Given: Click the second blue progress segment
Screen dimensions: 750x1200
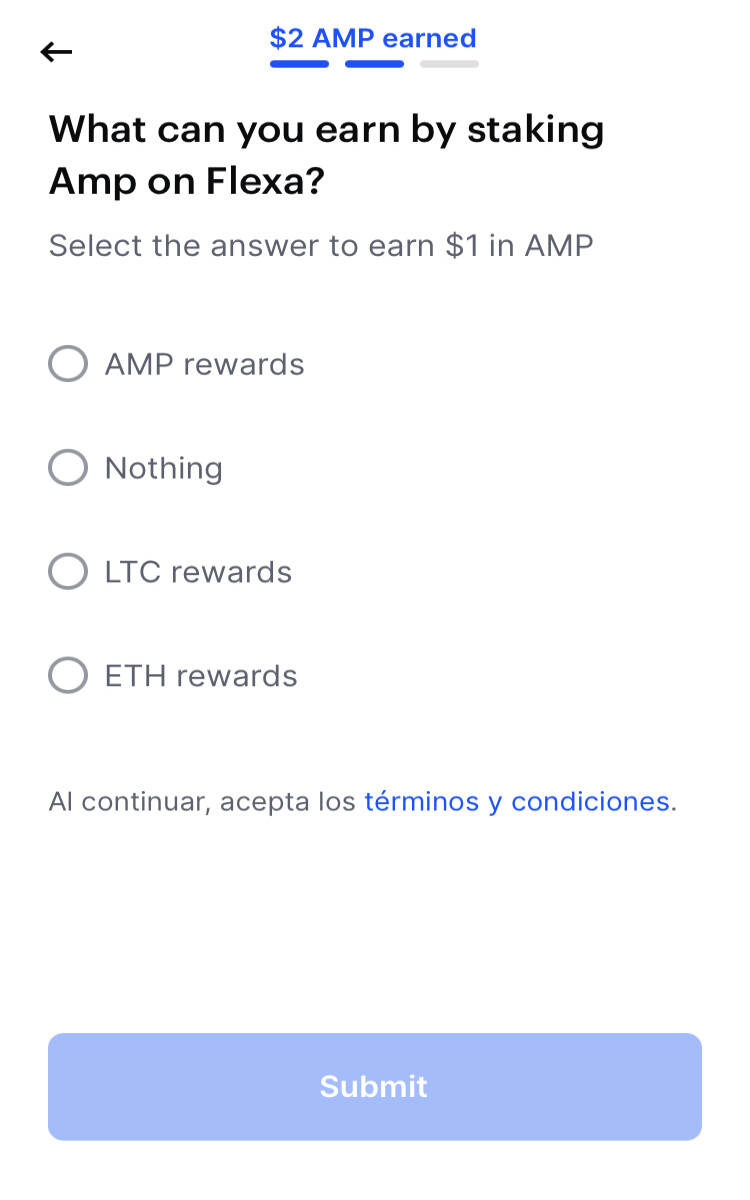Looking at the screenshot, I should (x=374, y=64).
